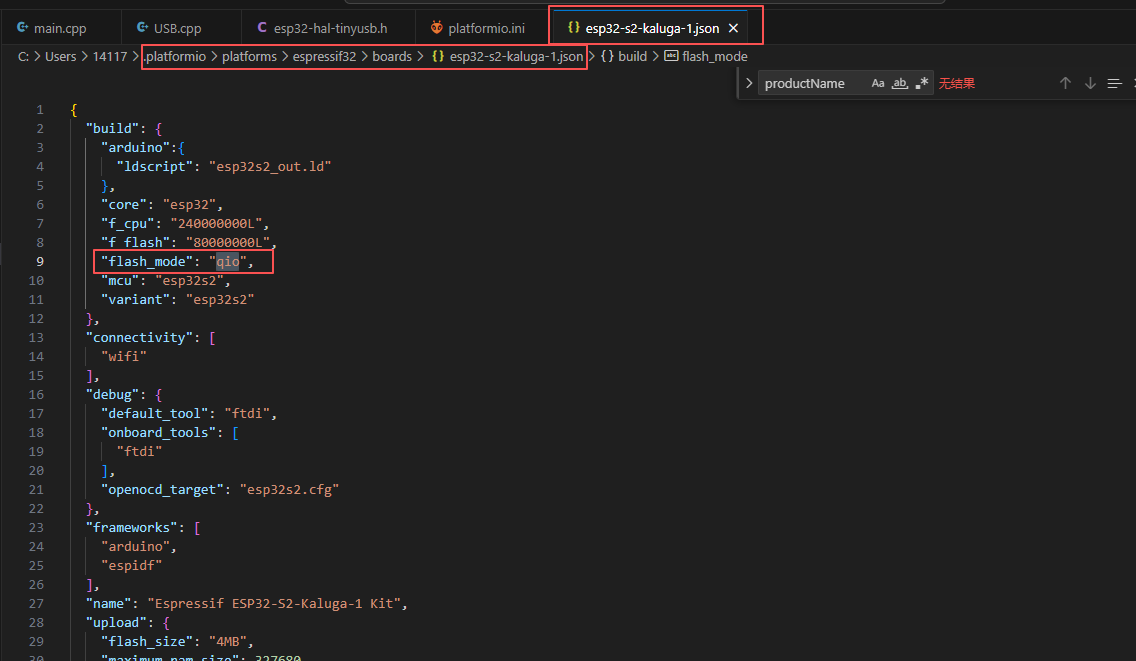Open the USB.cpp editor tab
Viewport: 1136px width, 661px height.
click(178, 28)
